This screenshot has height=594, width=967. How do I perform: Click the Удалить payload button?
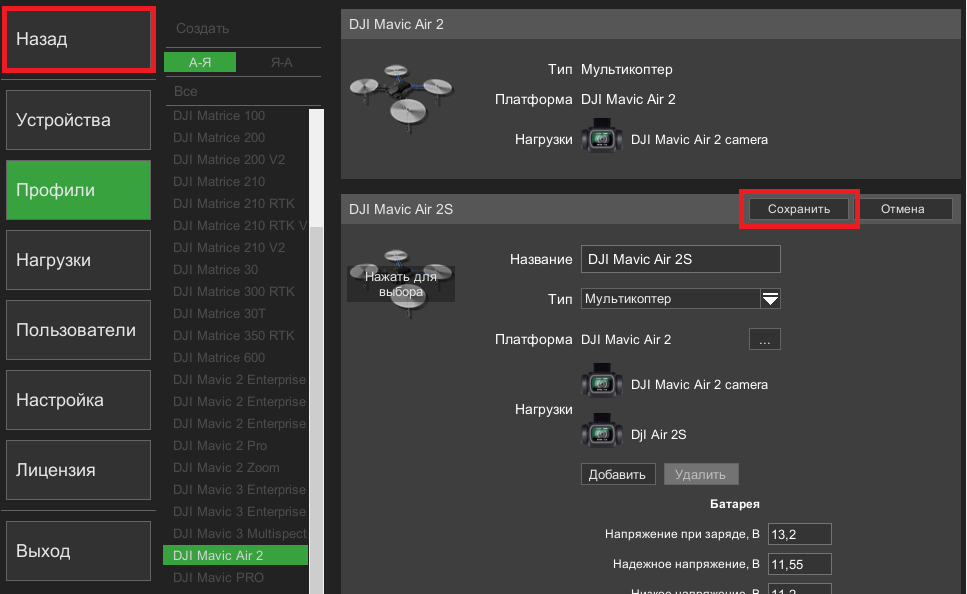coord(701,474)
